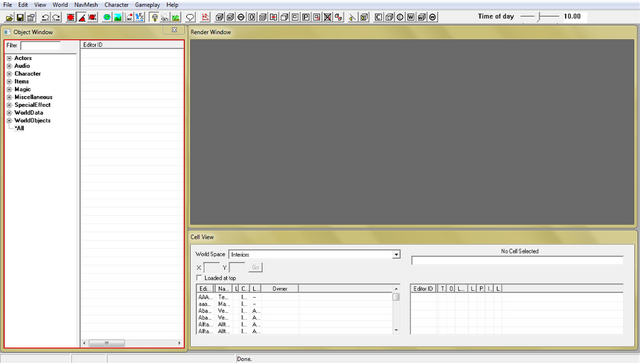
Task: Open the View menu
Action: pos(40,5)
